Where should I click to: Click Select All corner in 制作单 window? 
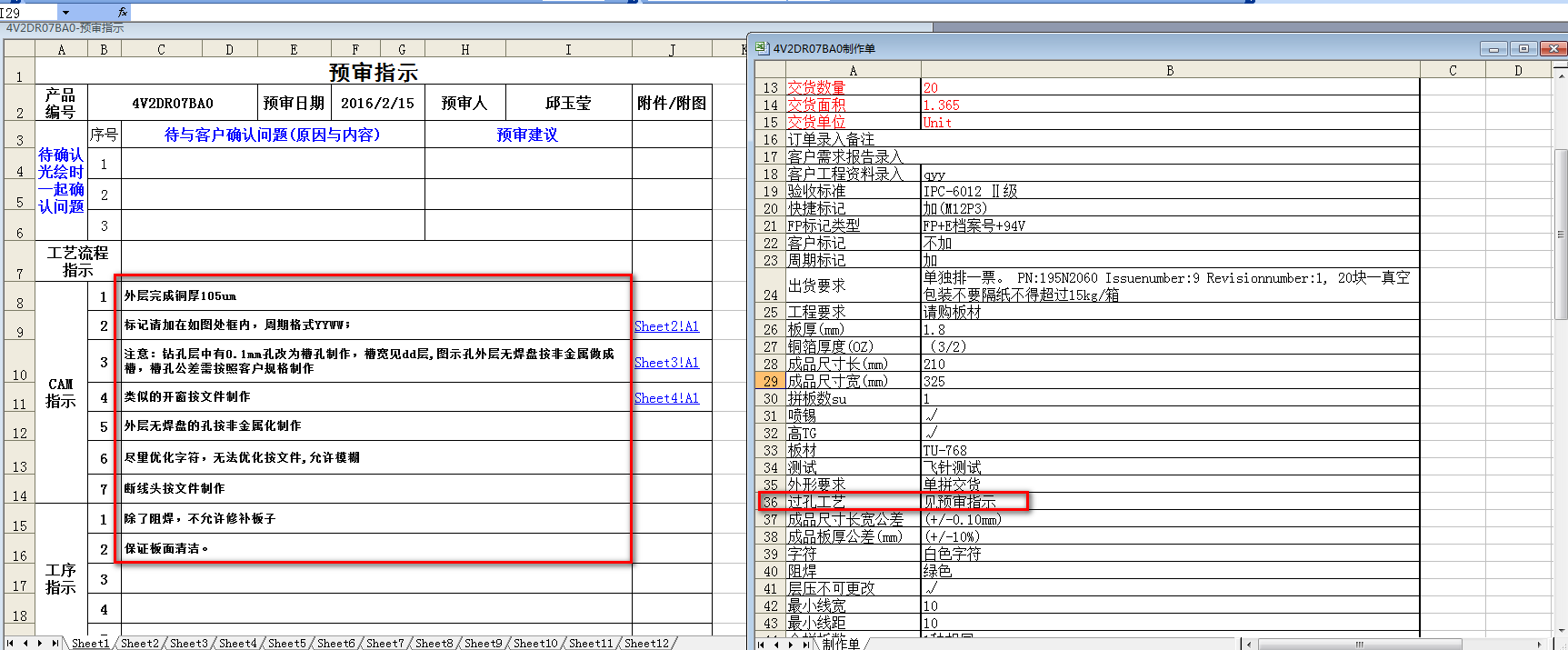[x=770, y=70]
